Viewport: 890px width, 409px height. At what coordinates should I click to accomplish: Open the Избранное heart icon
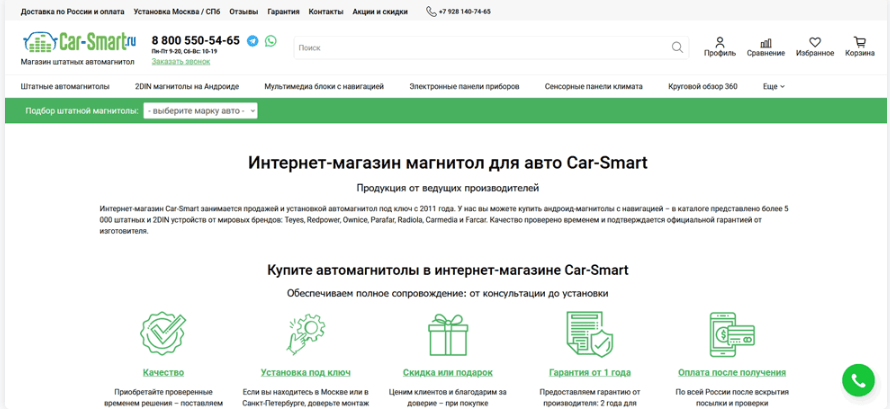pyautogui.click(x=815, y=42)
